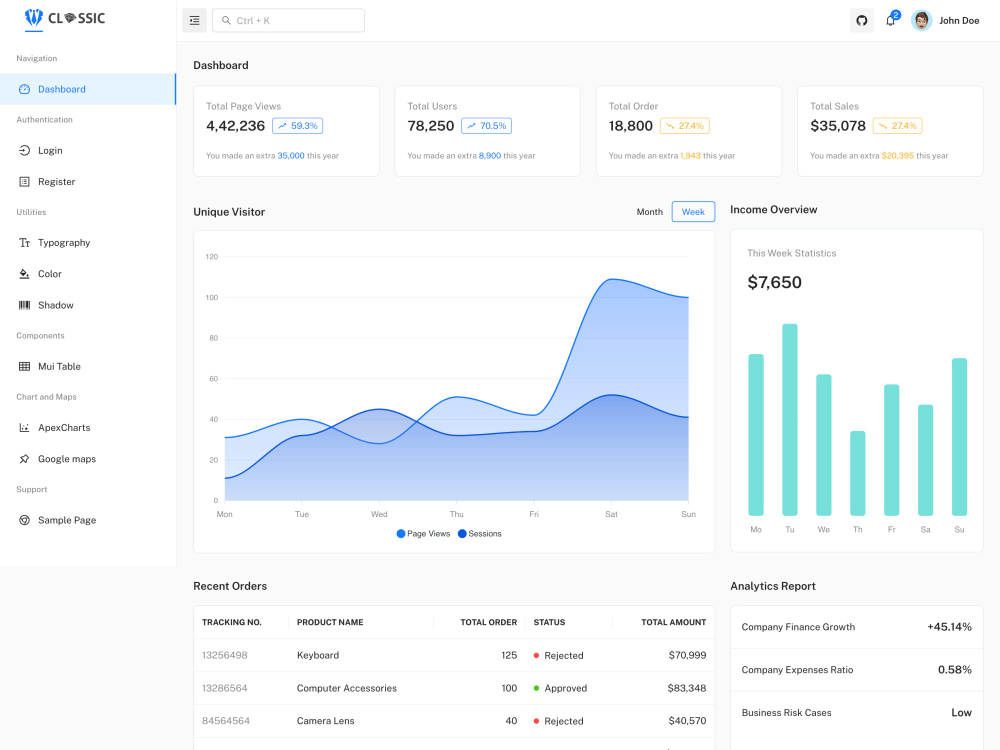The height and width of the screenshot is (750, 1000).
Task: Open tracking number 84564564 link
Action: [x=226, y=721]
